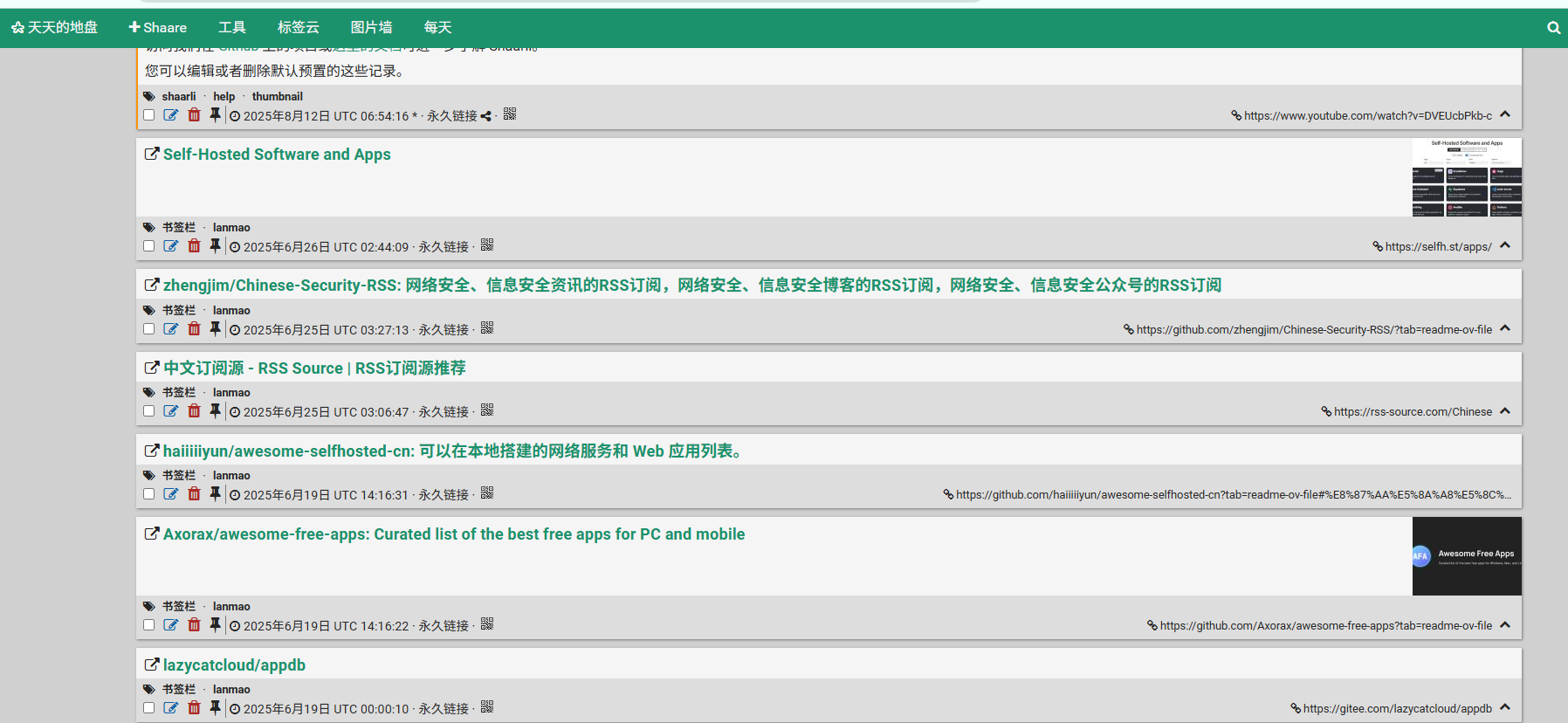This screenshot has width=1568, height=723.
Task: Collapse the youtube entry with chevron
Action: tap(1505, 114)
